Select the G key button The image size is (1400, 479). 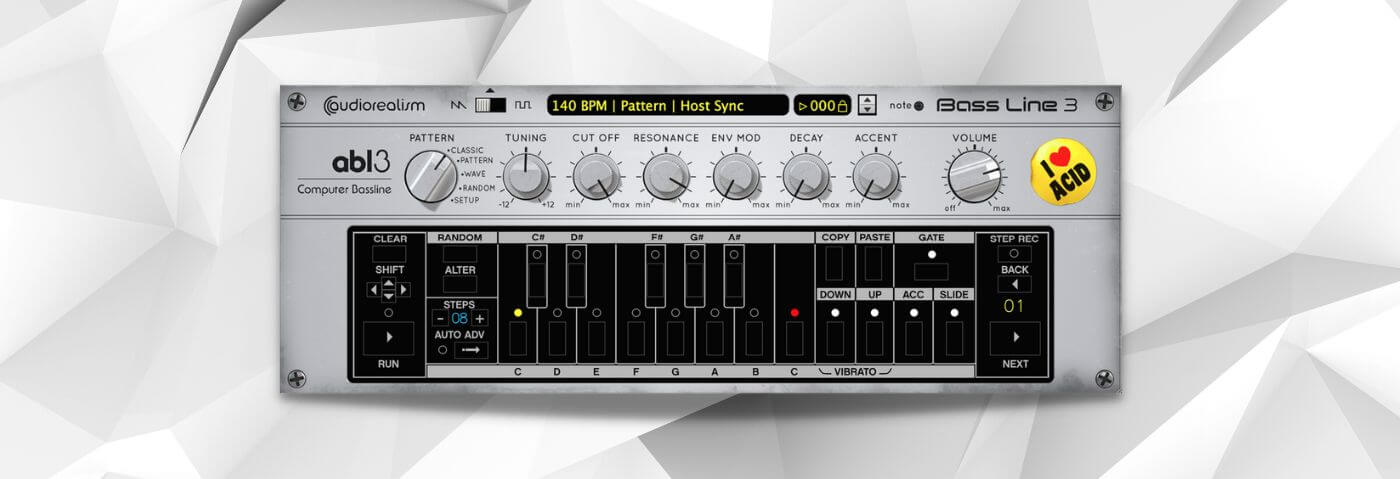coord(675,338)
